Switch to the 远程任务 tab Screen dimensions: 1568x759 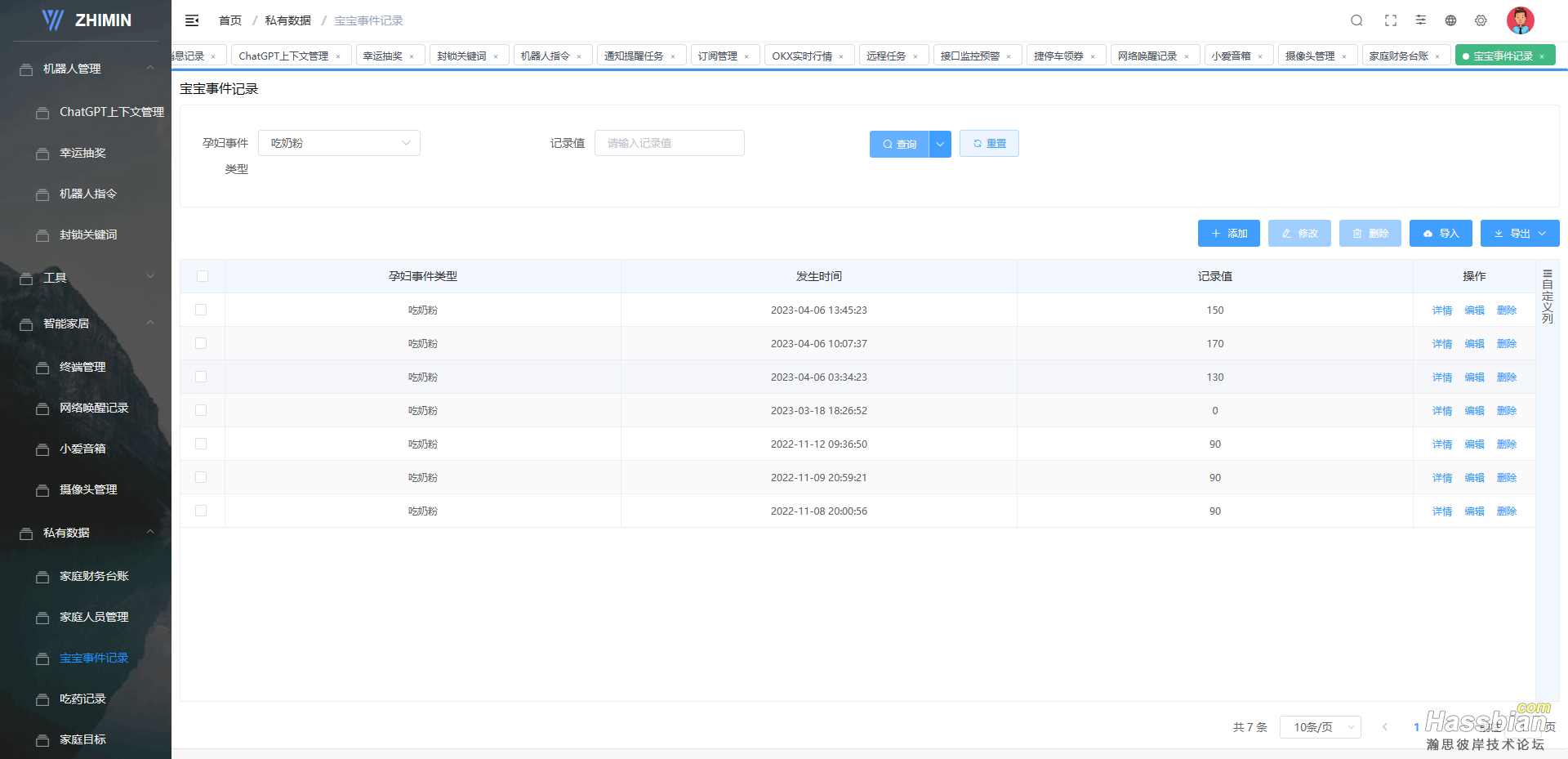coord(886,56)
